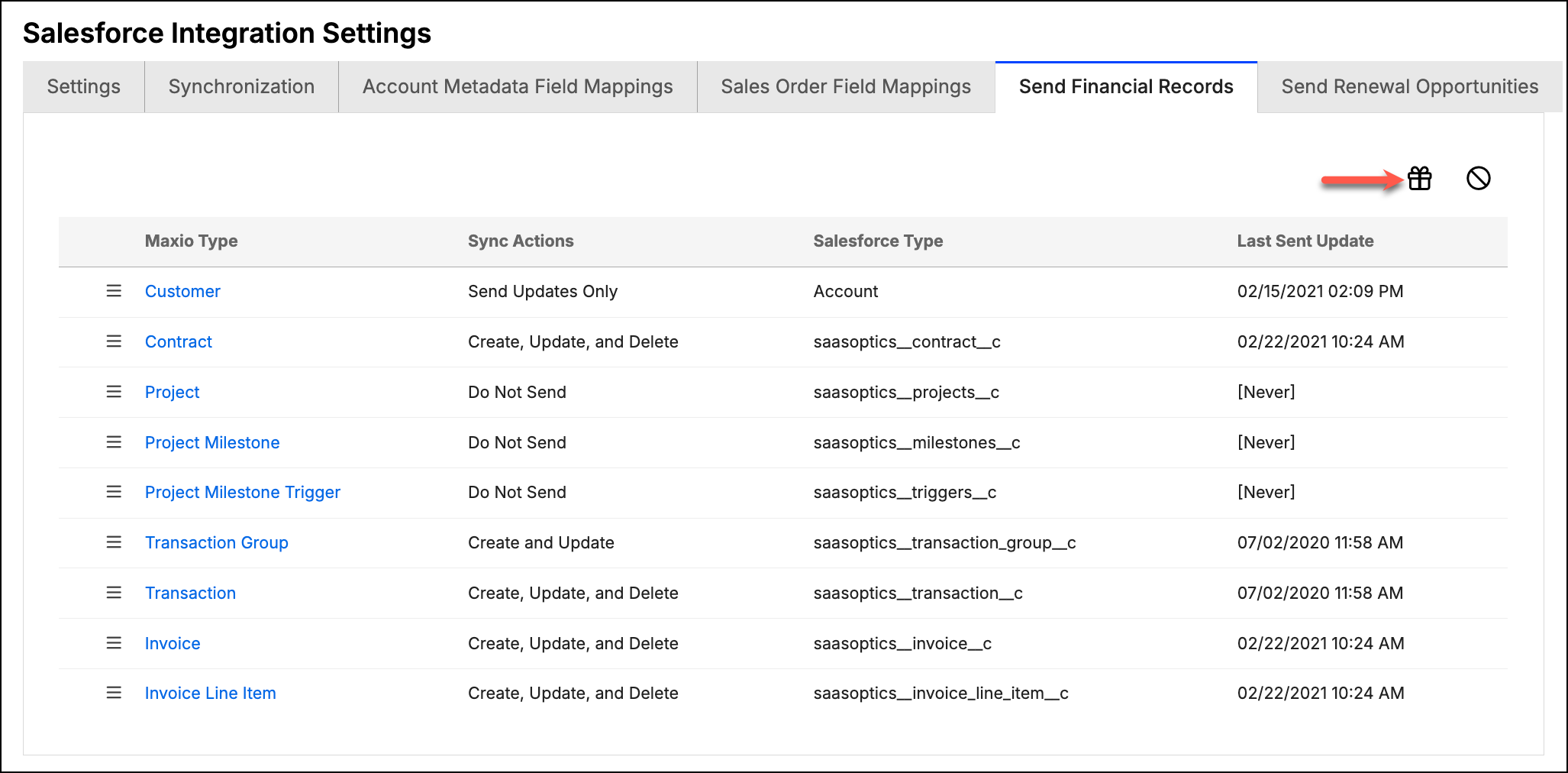Click 'saasoptics__transaction_group__c' cell

944,542
